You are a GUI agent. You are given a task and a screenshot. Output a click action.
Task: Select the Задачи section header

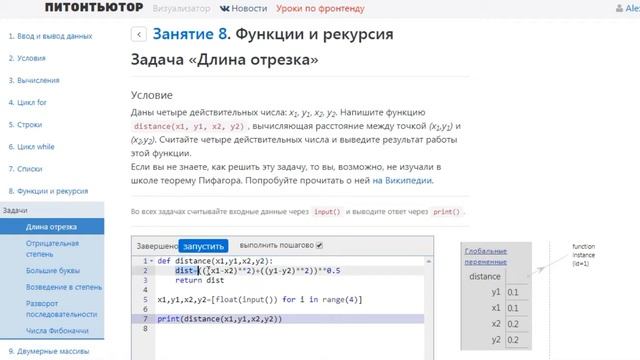pos(52,210)
